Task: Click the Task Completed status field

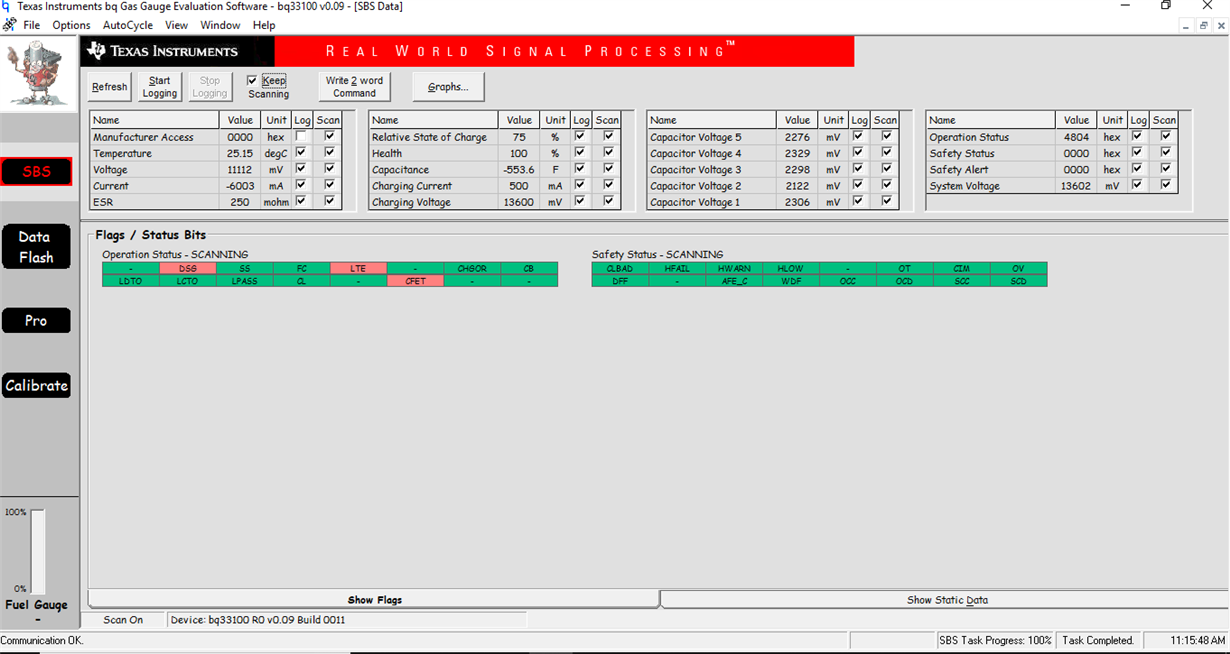Action: click(1097, 640)
